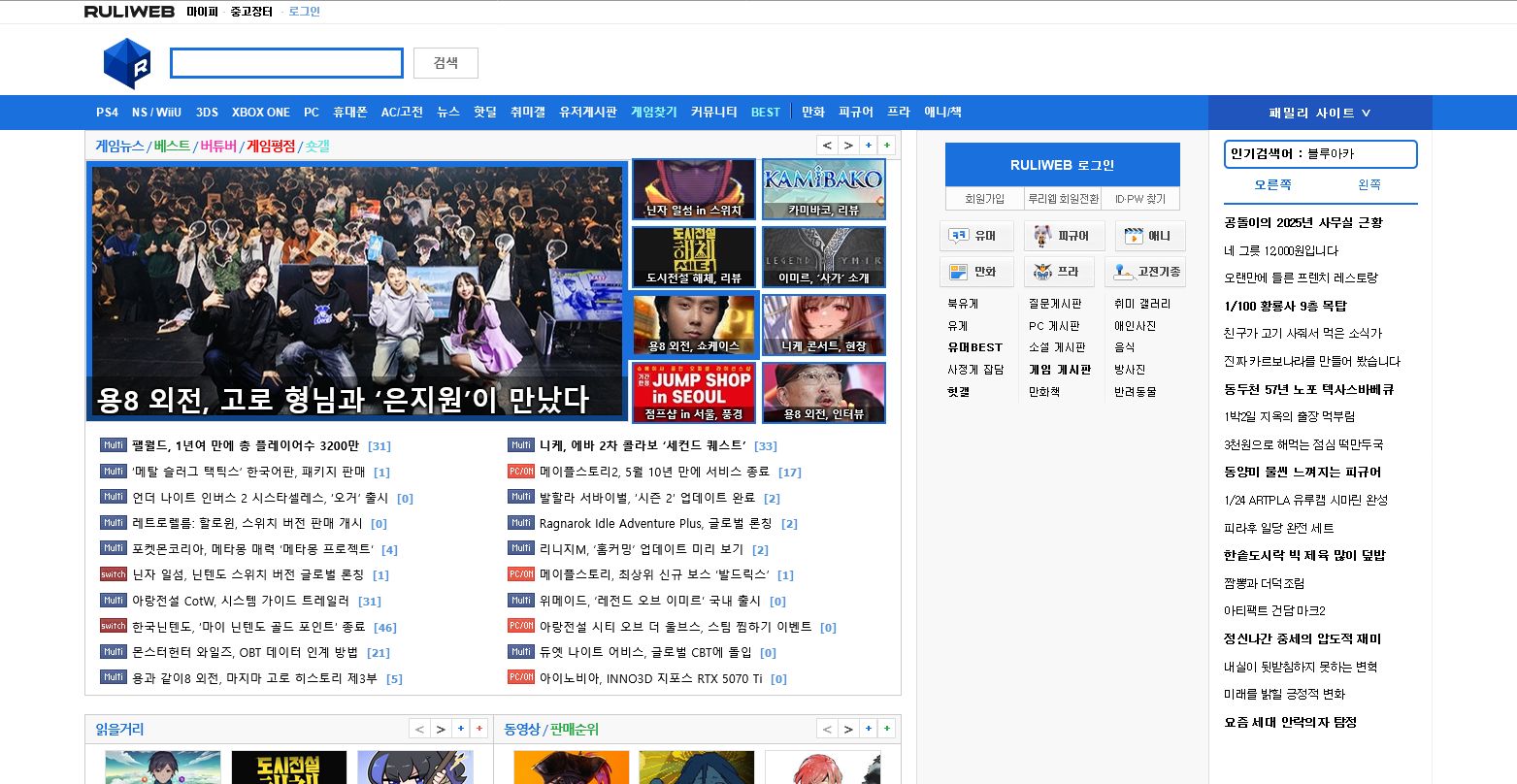Click the blue plus in 동영상 panel

tap(869, 729)
